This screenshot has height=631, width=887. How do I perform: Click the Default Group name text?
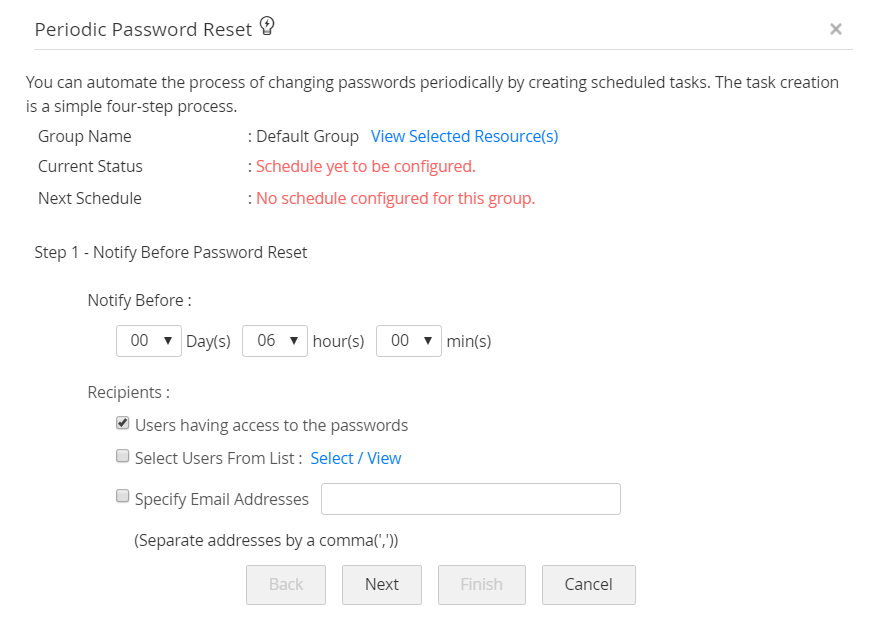307,136
